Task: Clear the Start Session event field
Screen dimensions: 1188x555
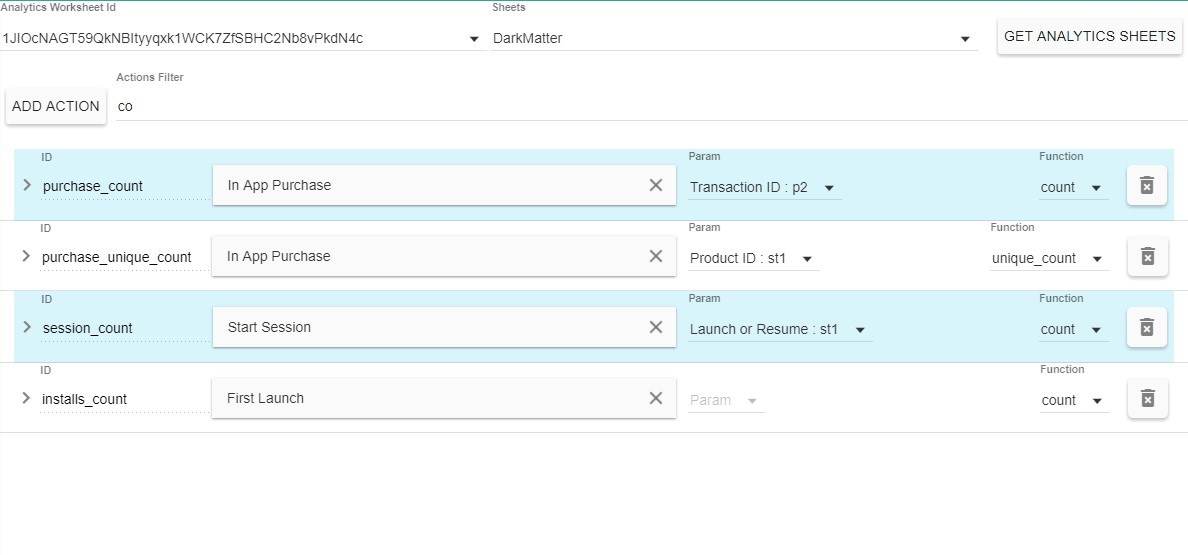Action: (x=656, y=327)
